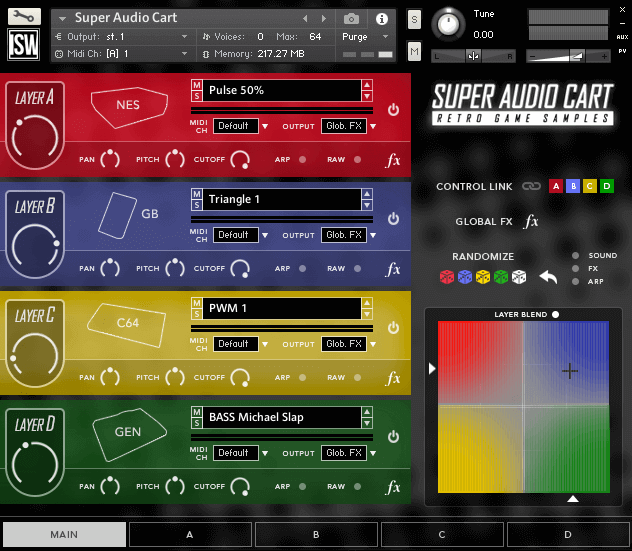Click the camera snapshot icon
Image resolution: width=632 pixels, height=551 pixels.
click(351, 19)
